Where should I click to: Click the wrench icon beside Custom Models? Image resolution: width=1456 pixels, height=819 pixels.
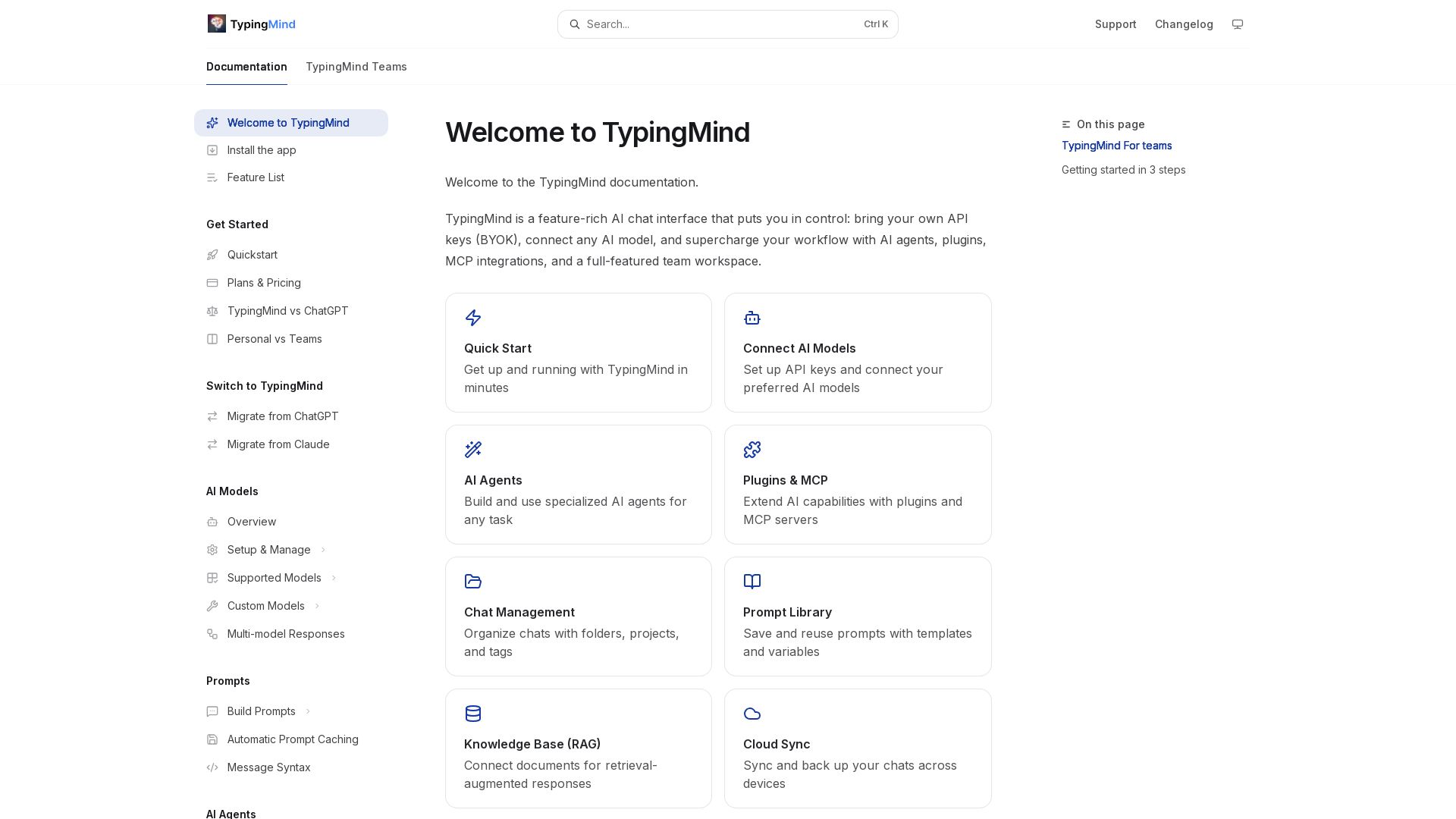[x=212, y=606]
